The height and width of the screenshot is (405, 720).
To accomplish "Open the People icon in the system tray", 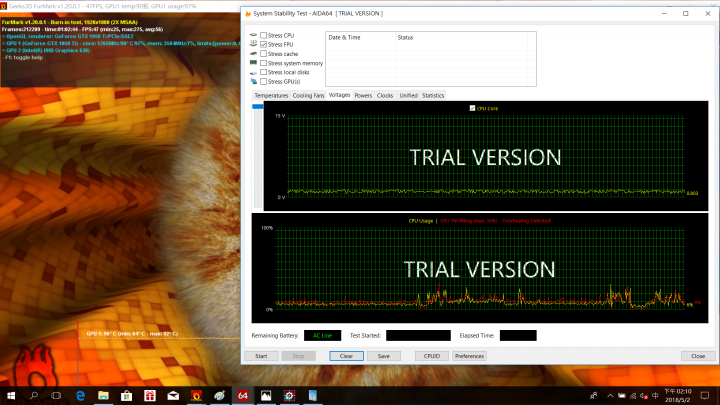I will (x=594, y=395).
